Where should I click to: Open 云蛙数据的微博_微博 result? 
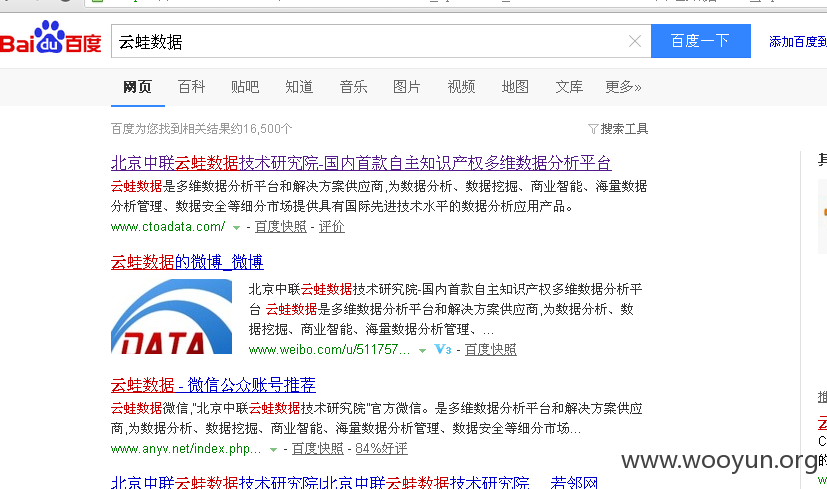187,262
